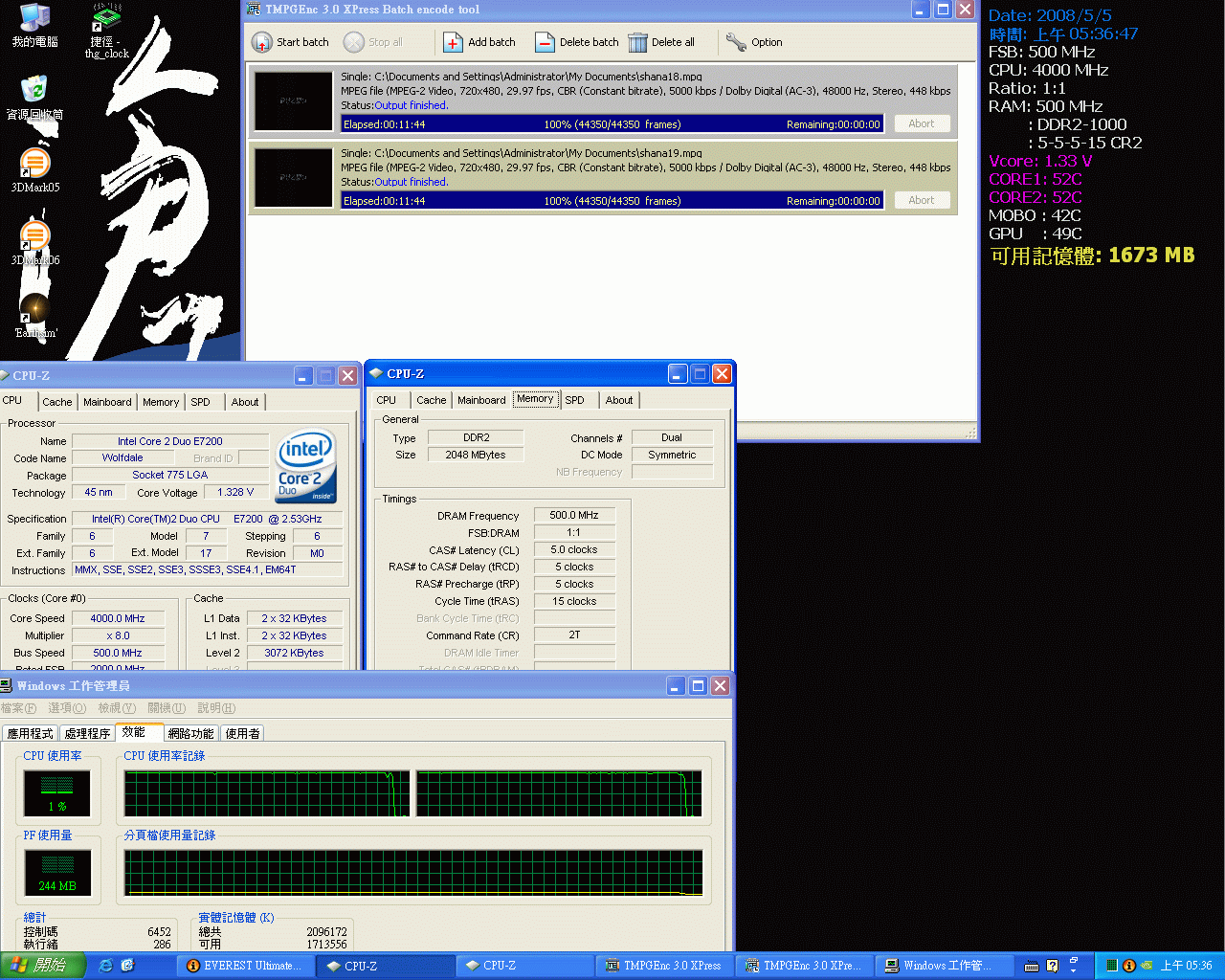Click Abort for shana18.mpg job

click(x=922, y=123)
